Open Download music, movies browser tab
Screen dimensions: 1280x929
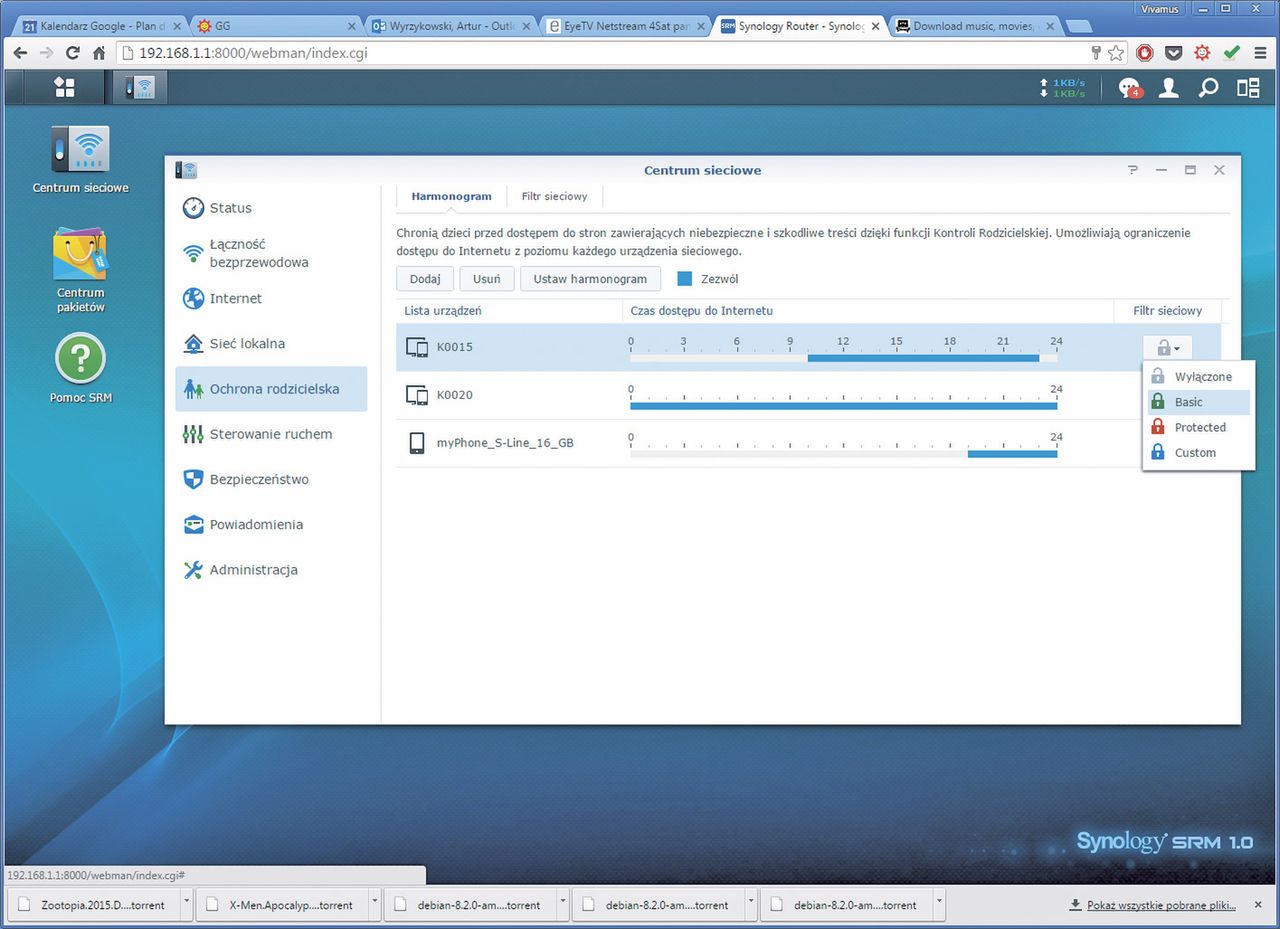pos(972,26)
